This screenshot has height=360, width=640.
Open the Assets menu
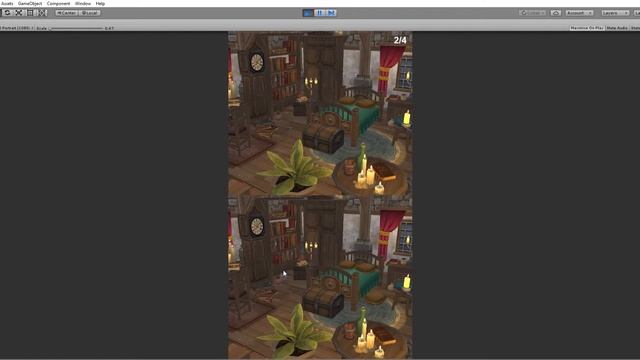coord(7,3)
